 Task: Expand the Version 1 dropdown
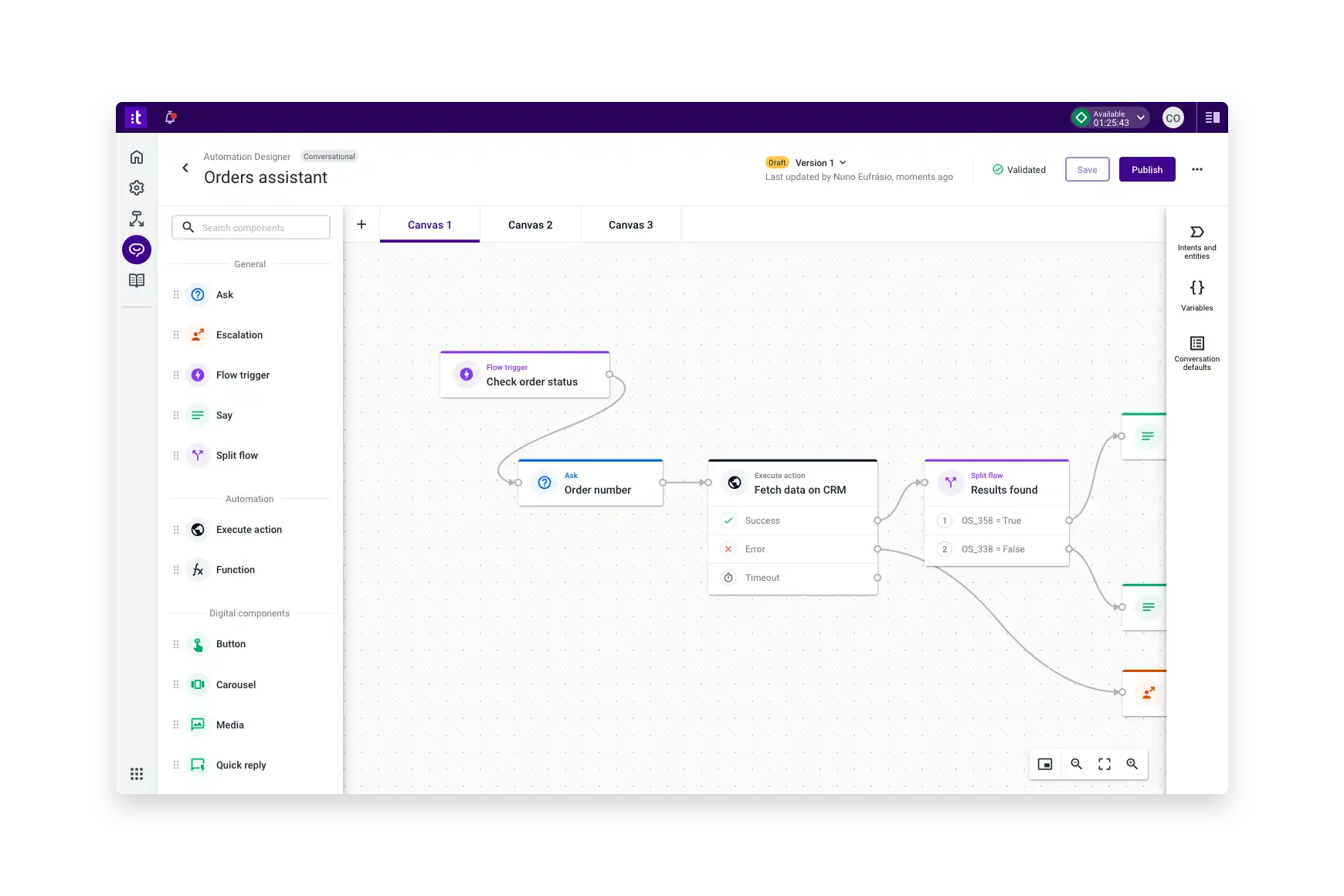coord(820,162)
